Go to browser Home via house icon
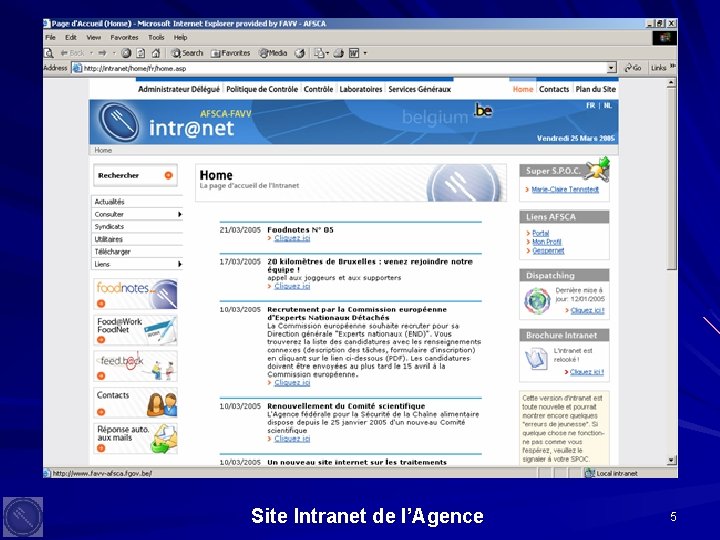 tap(156, 53)
